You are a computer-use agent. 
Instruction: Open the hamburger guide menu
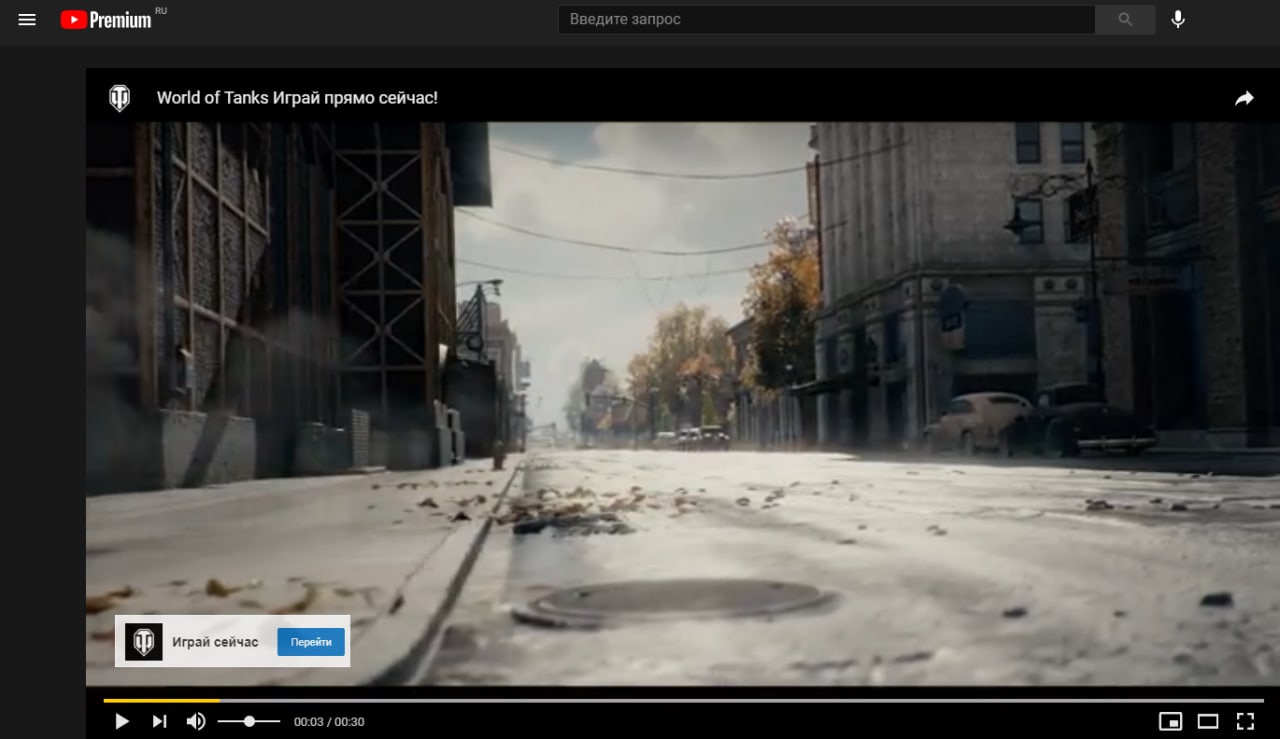[x=27, y=20]
